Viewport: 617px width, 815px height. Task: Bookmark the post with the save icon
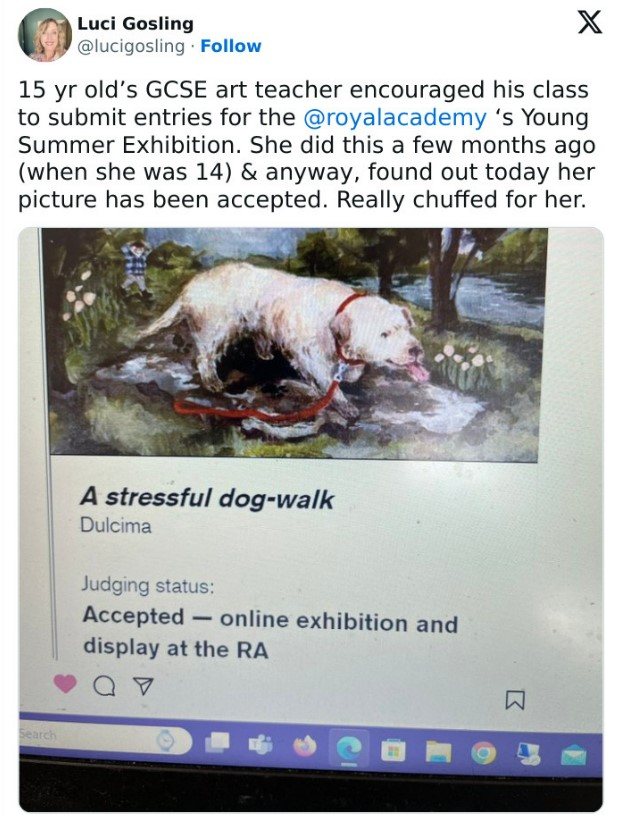coord(516,698)
